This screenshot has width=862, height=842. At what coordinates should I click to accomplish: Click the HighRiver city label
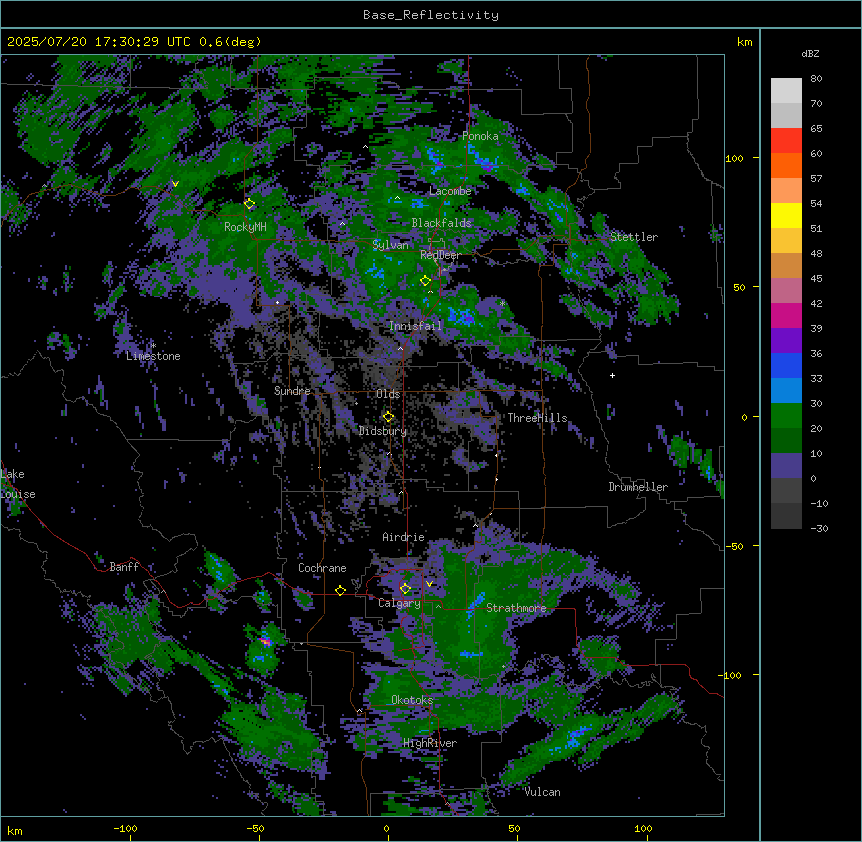[x=430, y=743]
